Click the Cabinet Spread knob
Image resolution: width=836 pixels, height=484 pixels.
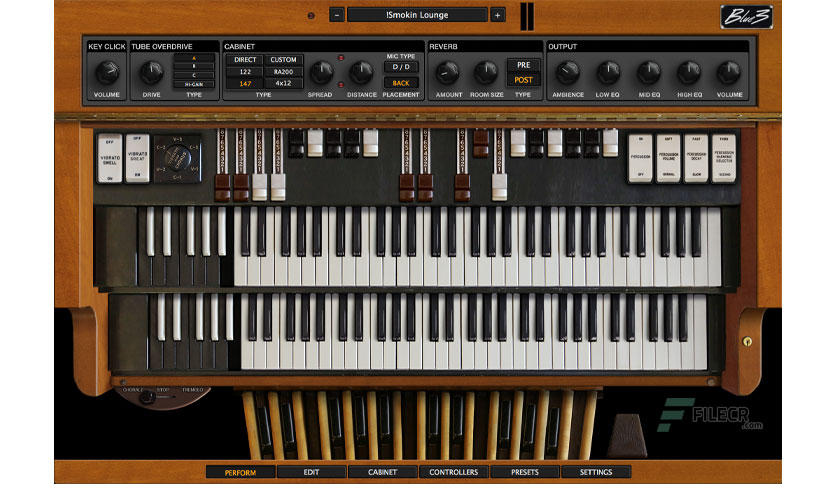(x=321, y=73)
